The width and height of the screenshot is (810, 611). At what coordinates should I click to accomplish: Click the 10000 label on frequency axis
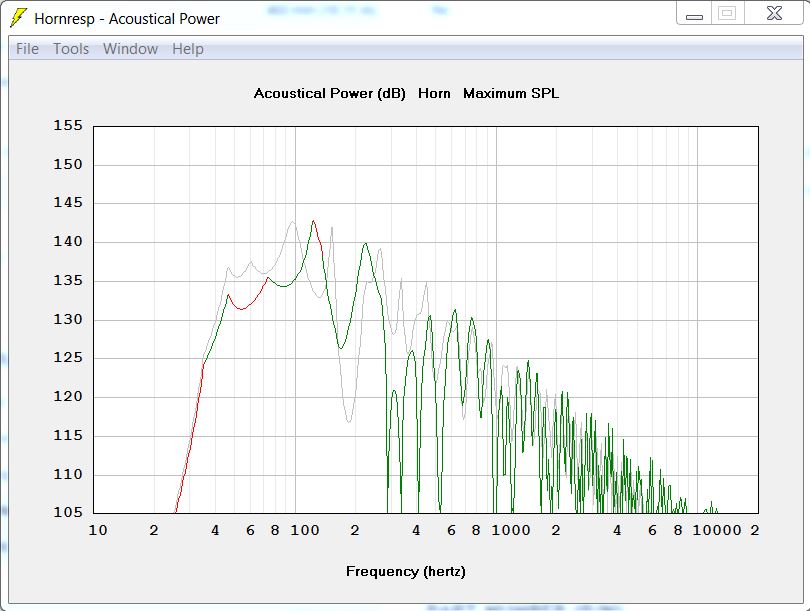tap(717, 530)
